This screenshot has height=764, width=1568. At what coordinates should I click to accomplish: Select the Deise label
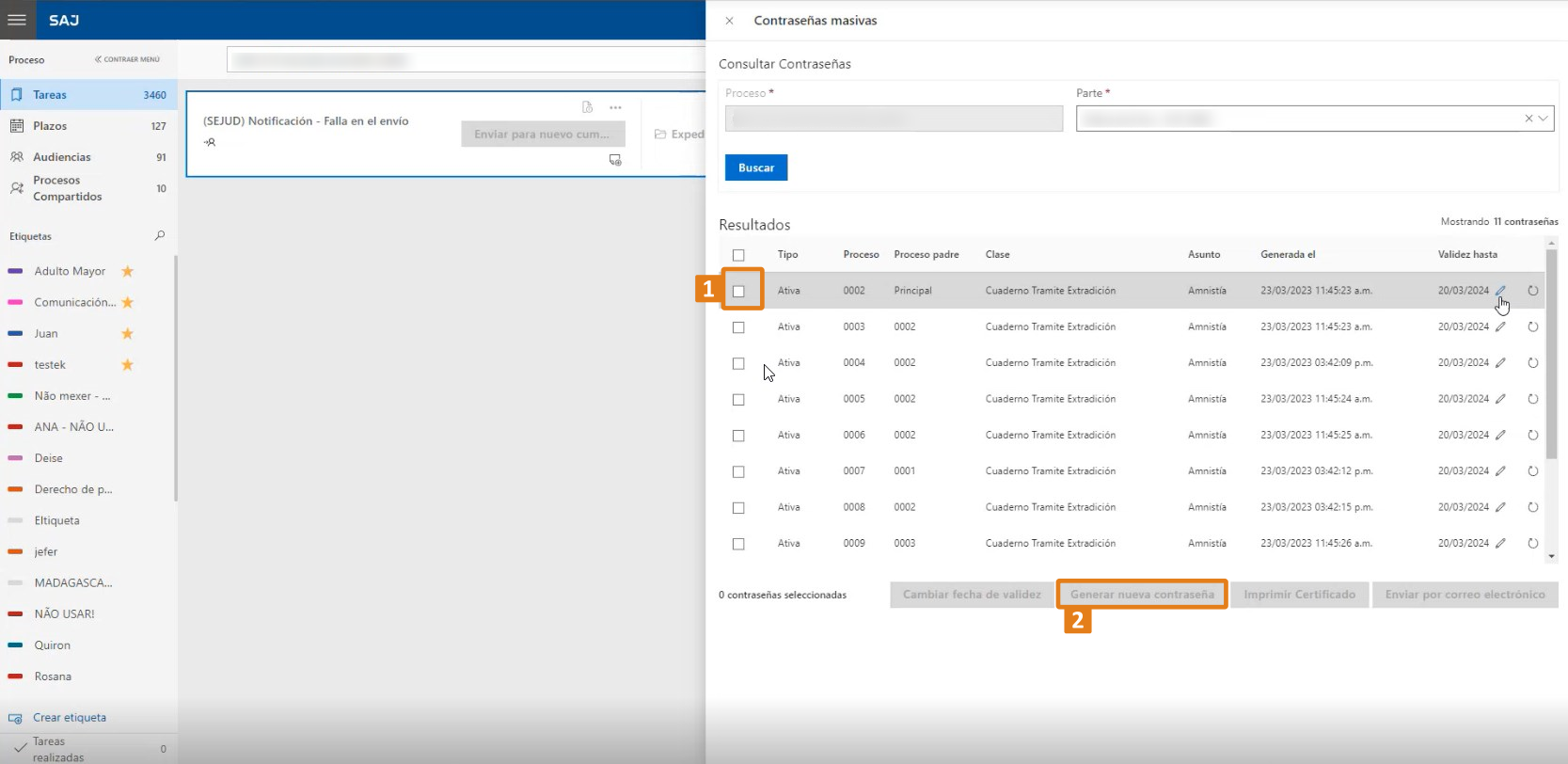point(49,458)
